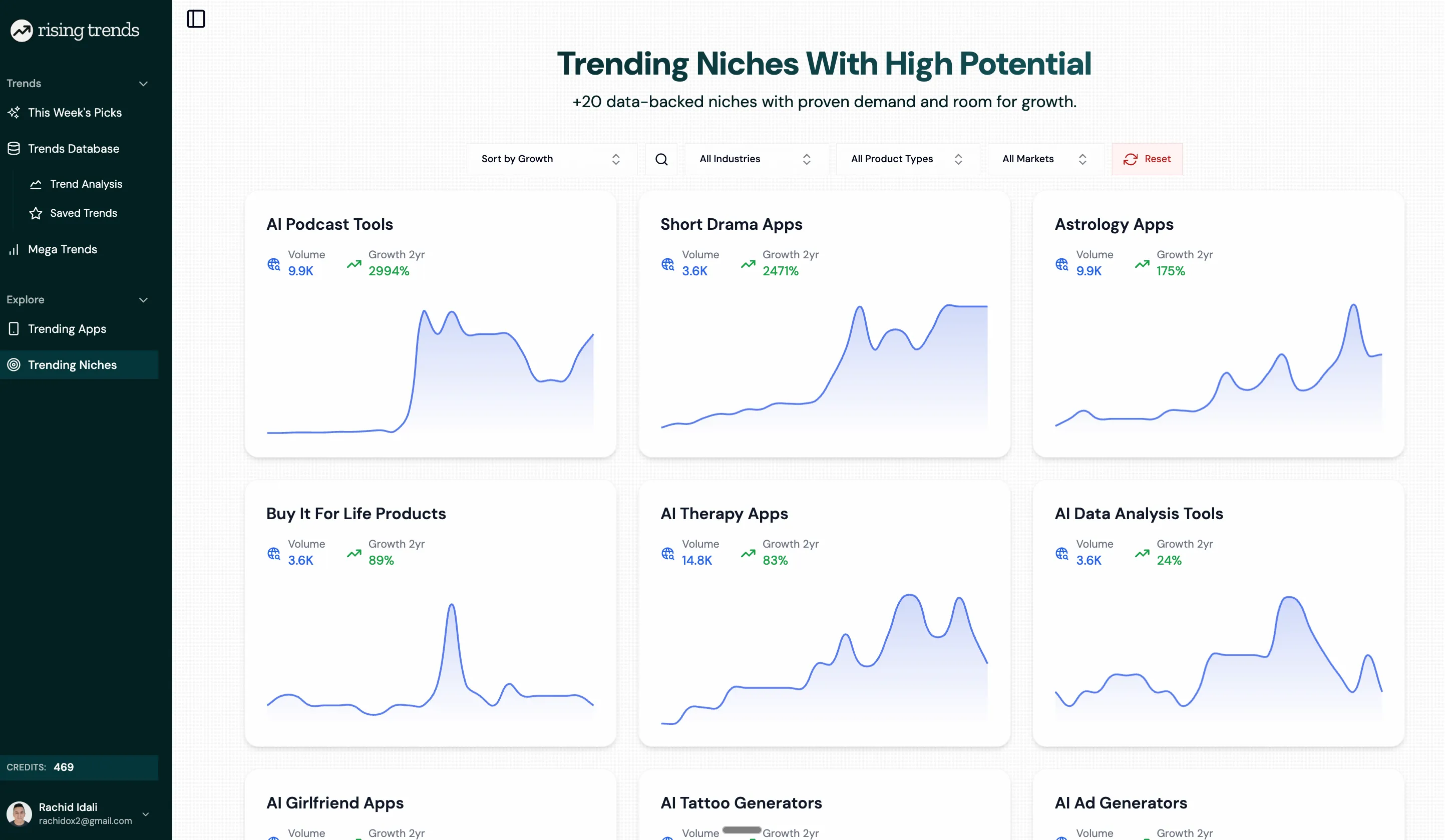The width and height of the screenshot is (1445, 840).
Task: Open Trend Analysis via its chart icon
Action: click(36, 184)
